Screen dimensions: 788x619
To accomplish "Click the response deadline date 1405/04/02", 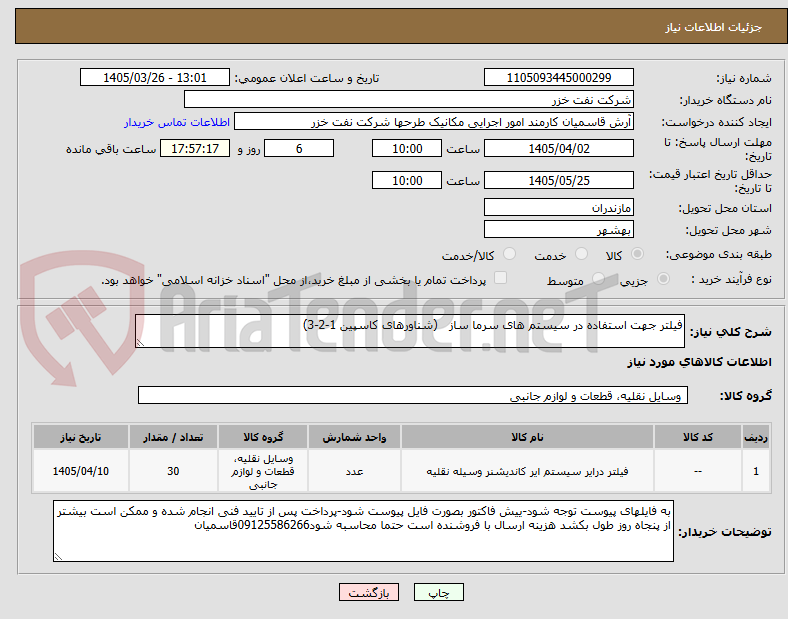I will coord(558,149).
